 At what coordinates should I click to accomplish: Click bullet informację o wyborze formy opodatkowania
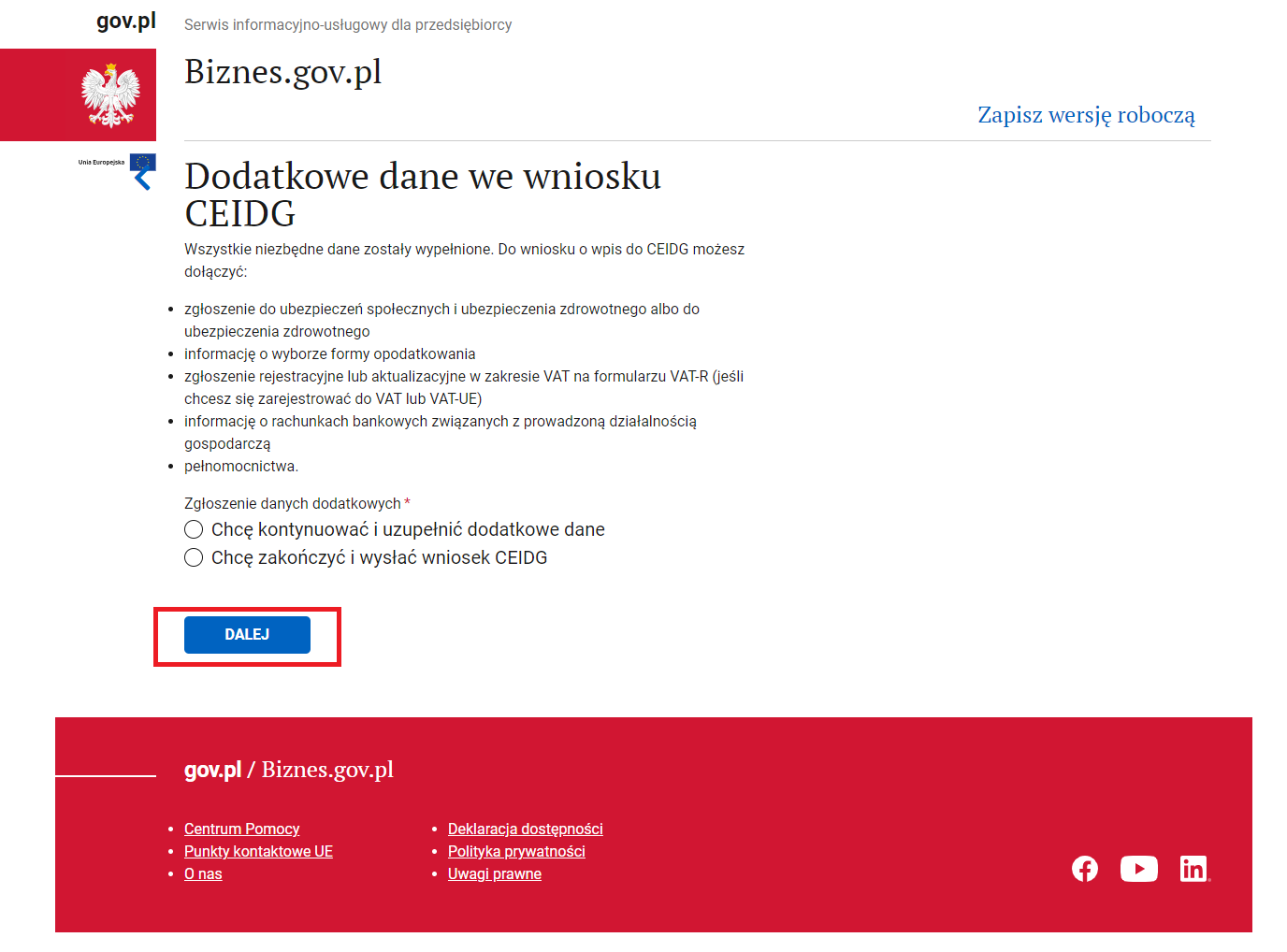coord(330,353)
